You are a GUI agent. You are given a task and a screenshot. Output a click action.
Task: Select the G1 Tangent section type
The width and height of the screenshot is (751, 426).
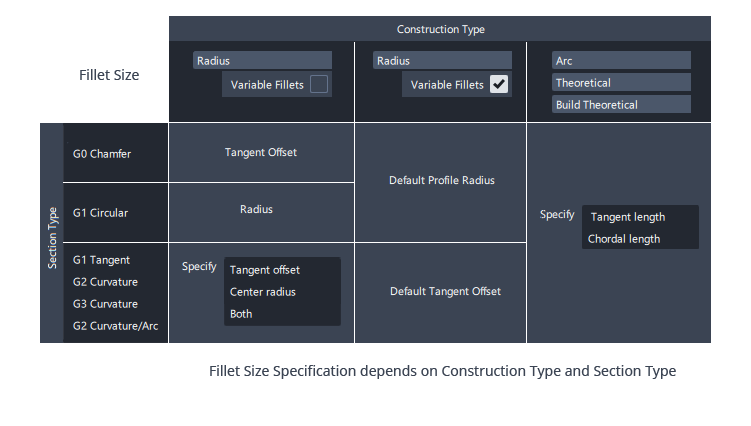pyautogui.click(x=101, y=260)
